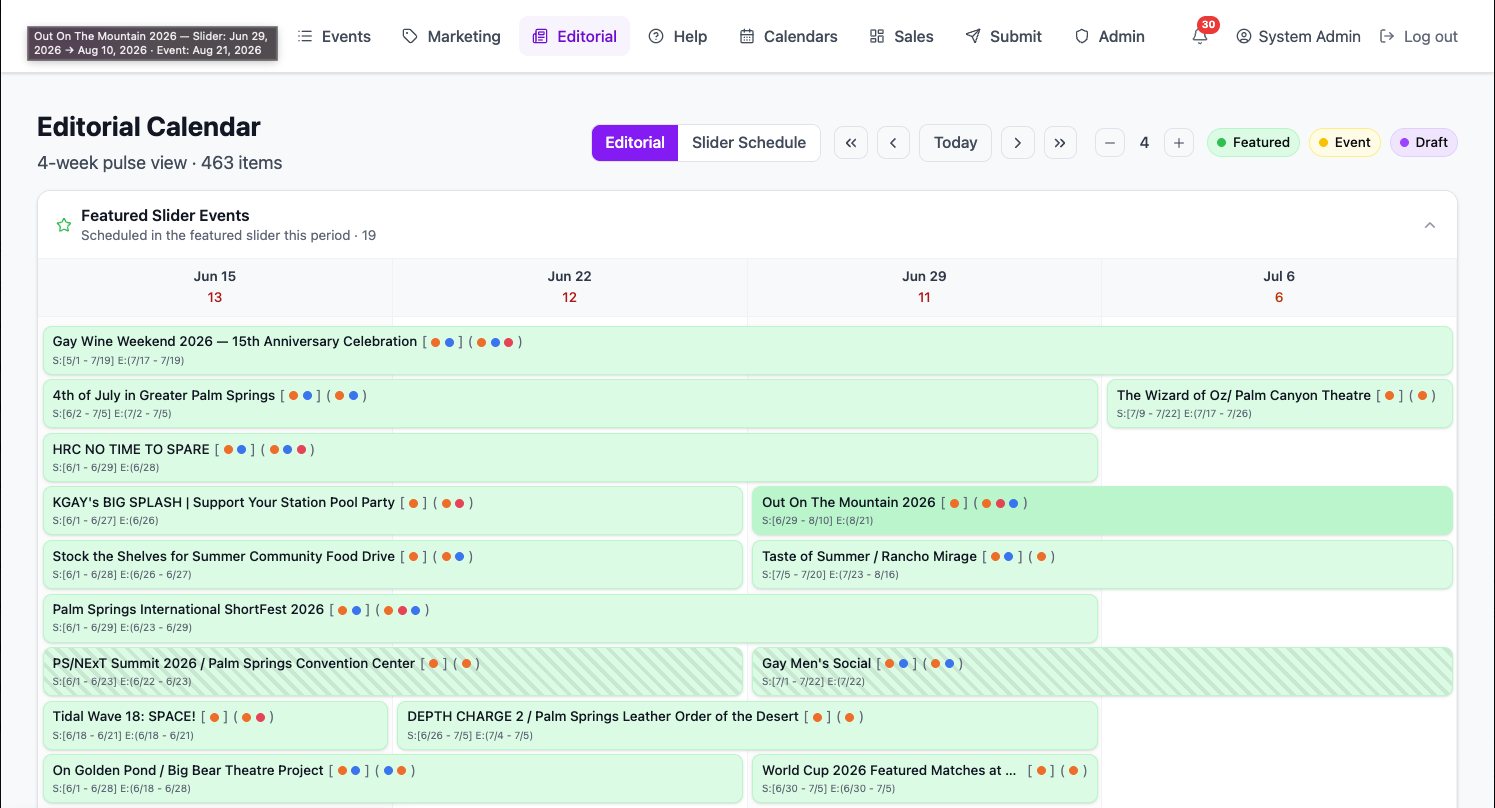
Task: Open 4th of July in Greater Palm Springs
Action: coord(570,404)
